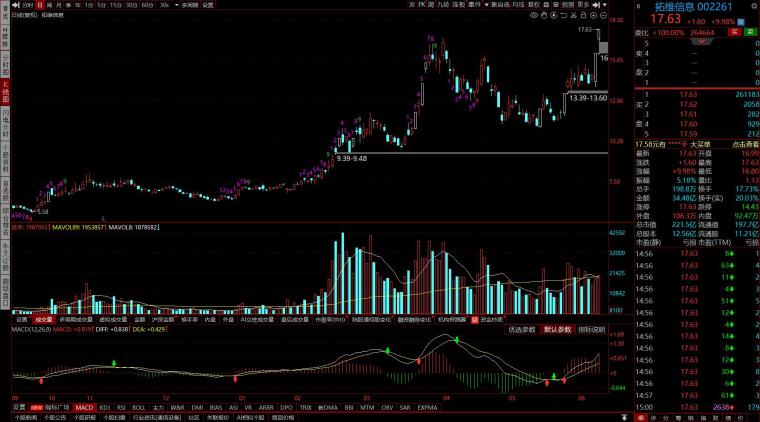Screen dimensions: 760x422
Task: Click the eye icon above the chart
Action: [534, 16]
